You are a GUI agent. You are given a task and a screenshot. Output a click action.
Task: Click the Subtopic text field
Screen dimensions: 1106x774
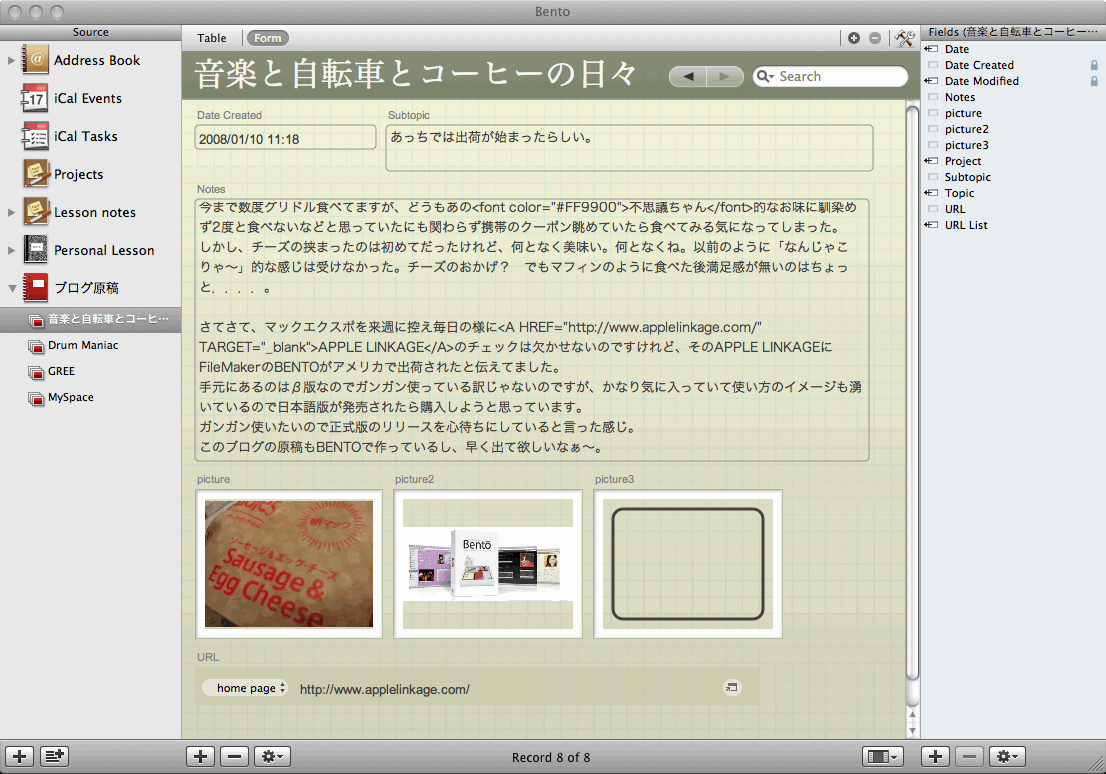pos(629,148)
